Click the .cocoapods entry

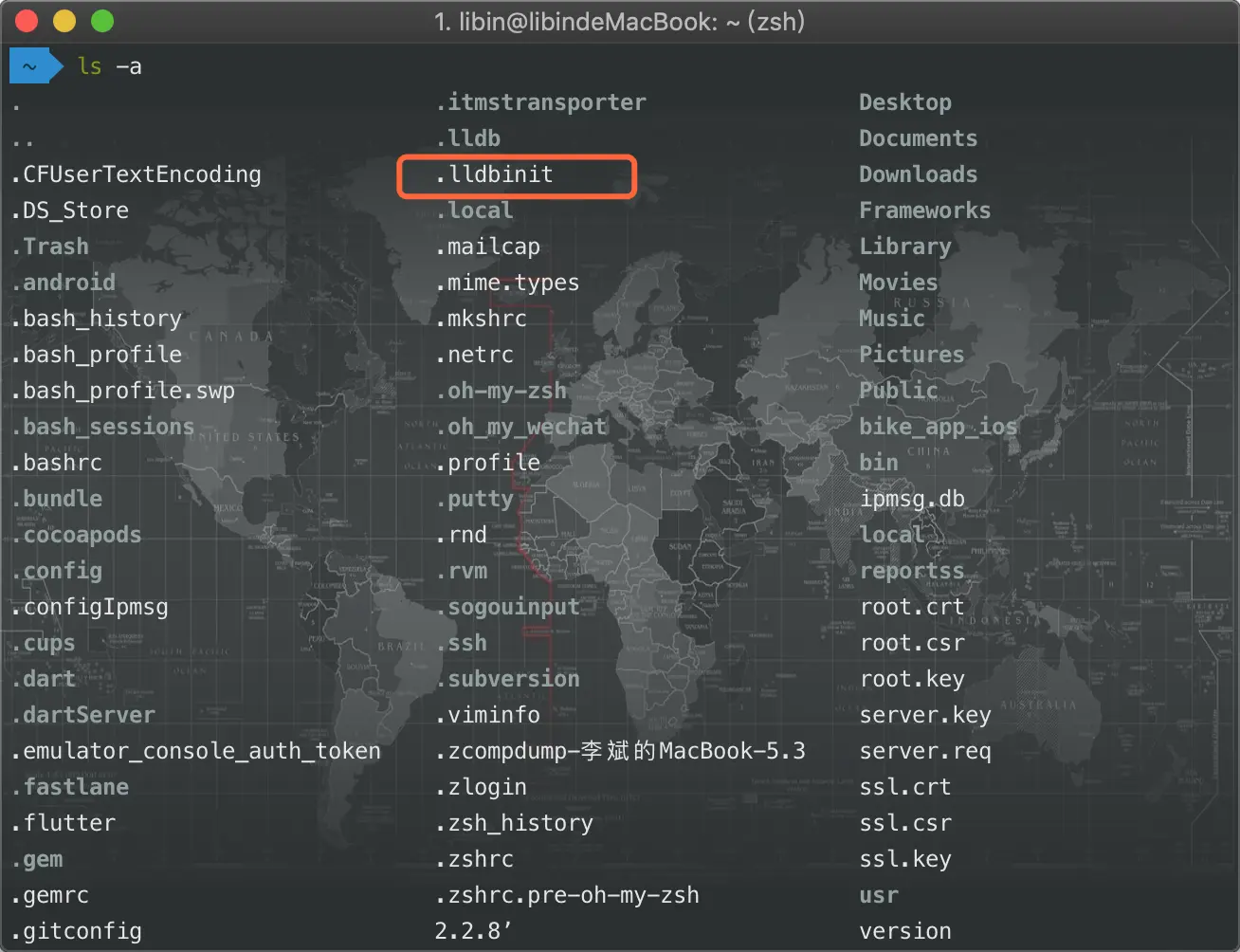pyautogui.click(x=77, y=535)
